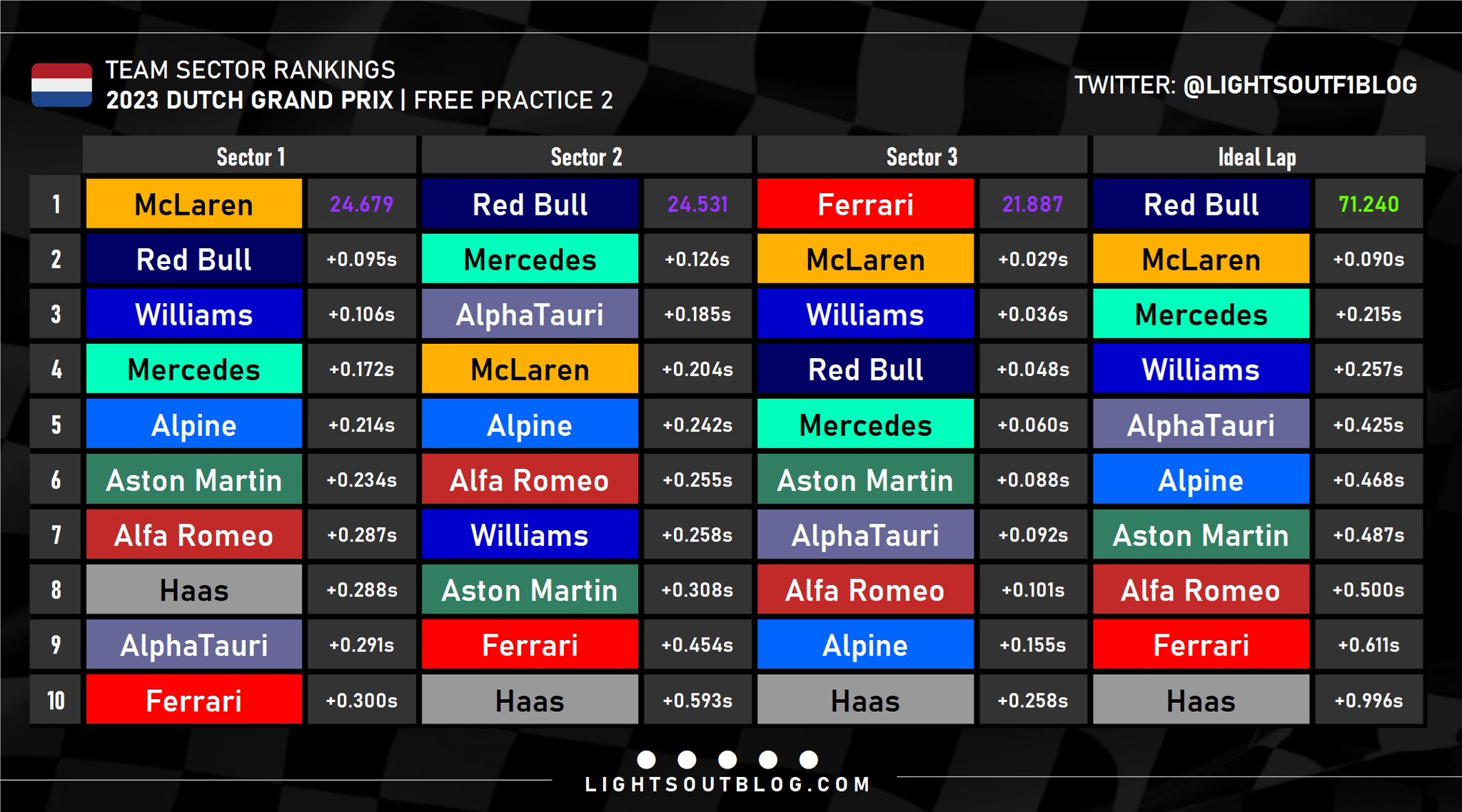Click the middle white dot above the footer
Image resolution: width=1462 pixels, height=812 pixels.
[727, 759]
